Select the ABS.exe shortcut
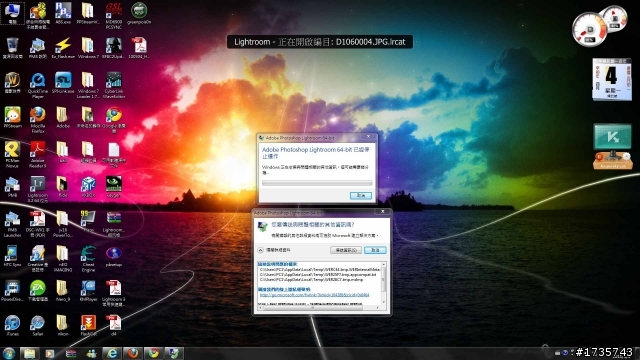Viewport: 640px width, 360px height. tap(63, 13)
